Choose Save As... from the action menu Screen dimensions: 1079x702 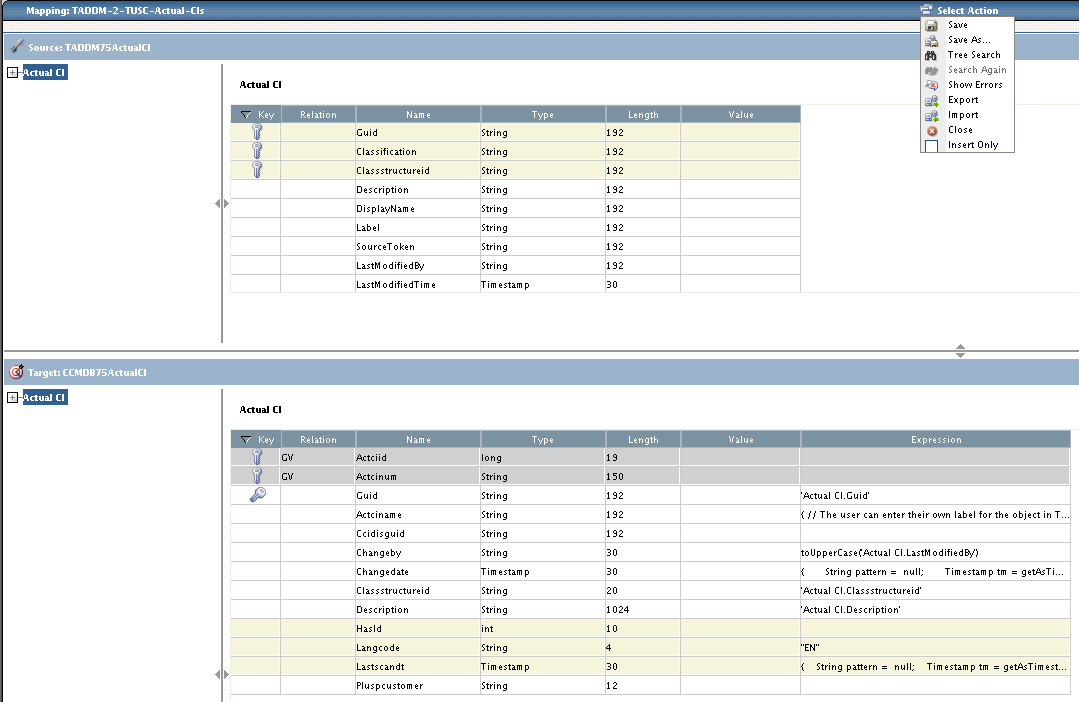969,40
